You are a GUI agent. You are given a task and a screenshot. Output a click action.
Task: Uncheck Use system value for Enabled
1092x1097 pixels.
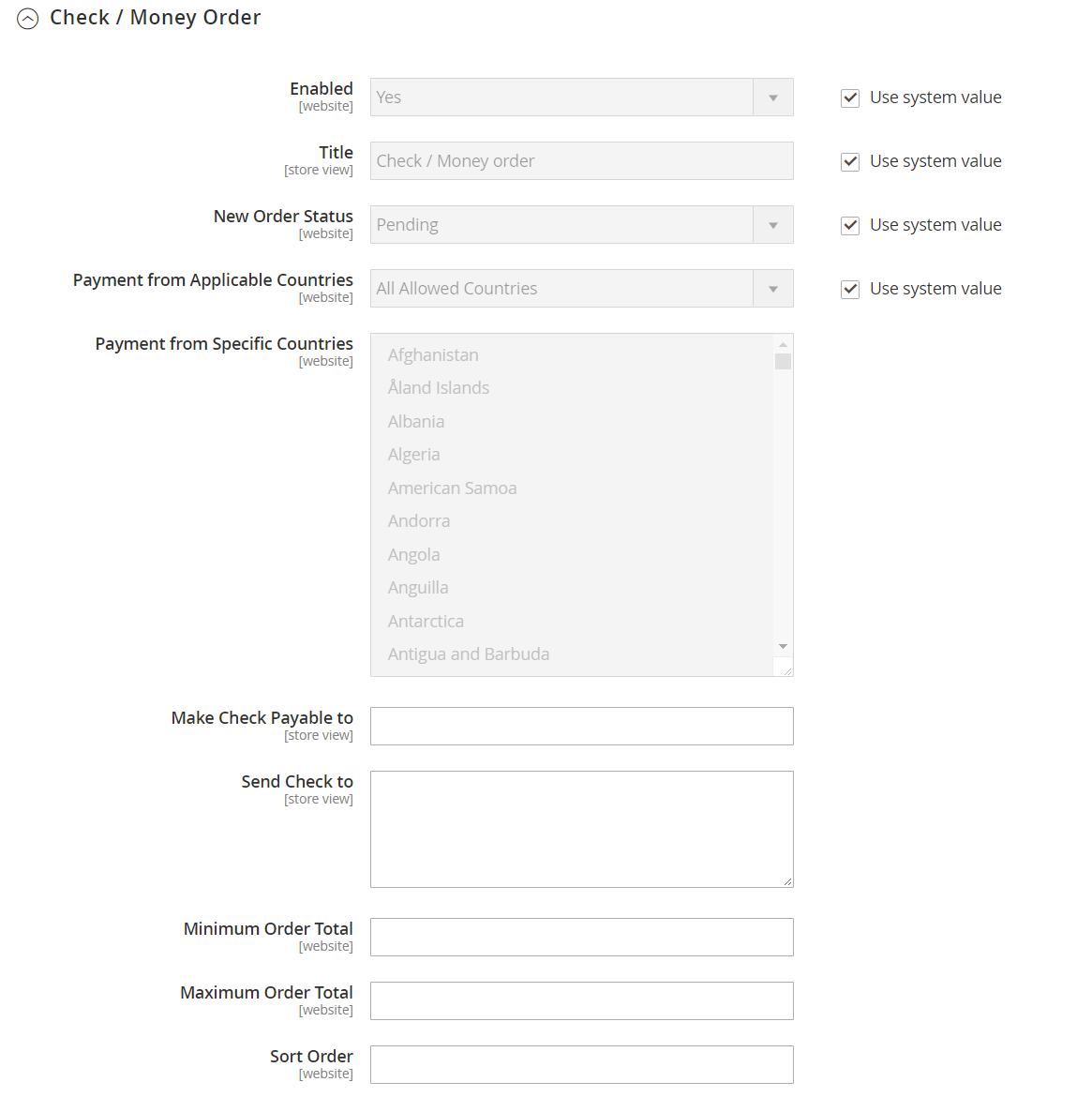(850, 98)
